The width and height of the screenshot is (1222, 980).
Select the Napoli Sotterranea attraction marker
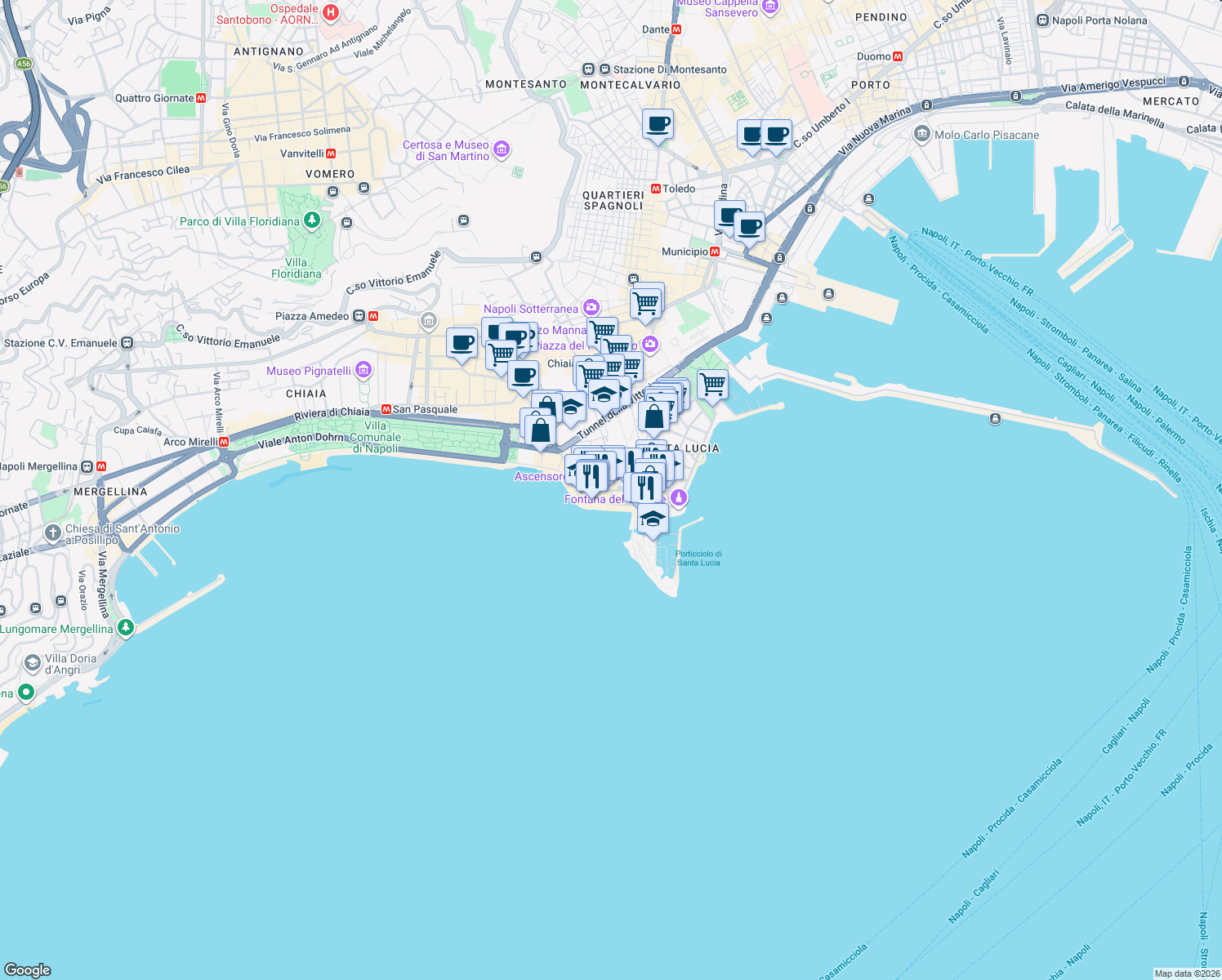click(x=591, y=307)
